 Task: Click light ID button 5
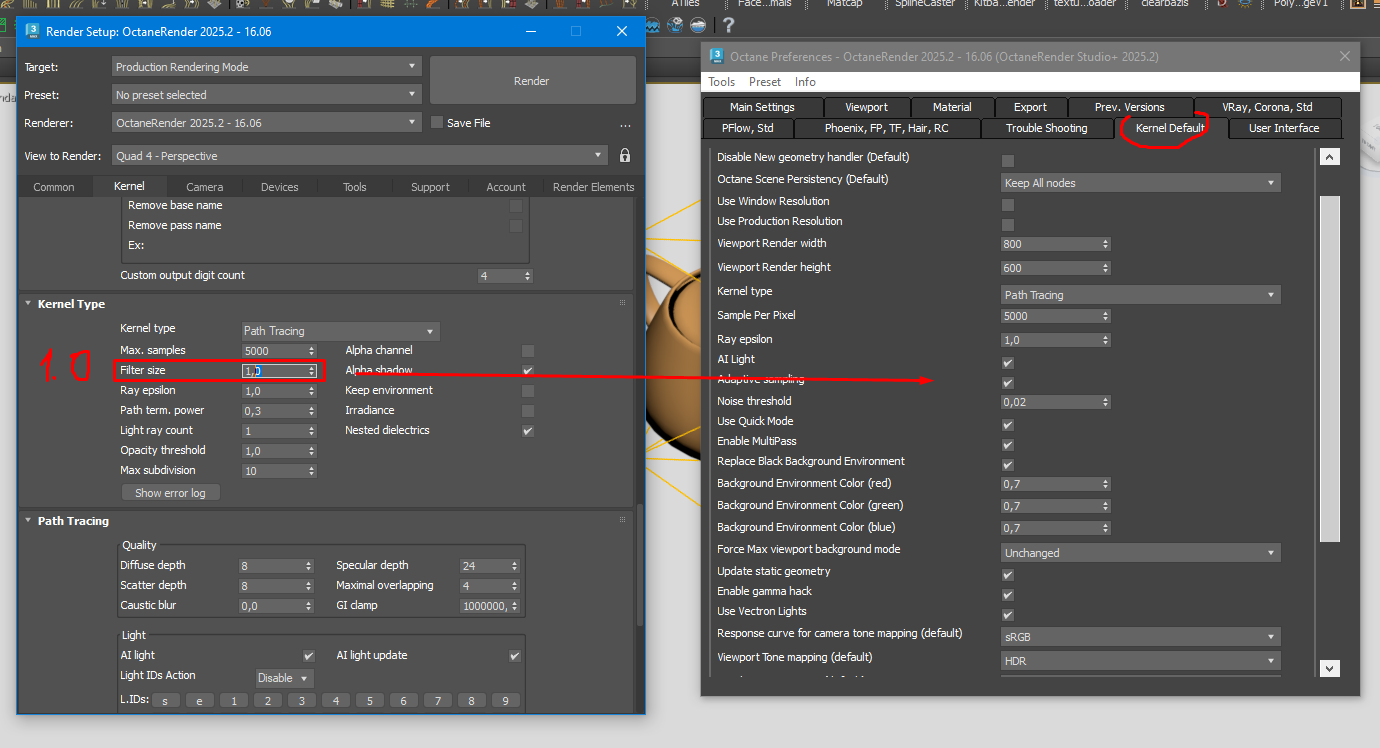tap(369, 701)
